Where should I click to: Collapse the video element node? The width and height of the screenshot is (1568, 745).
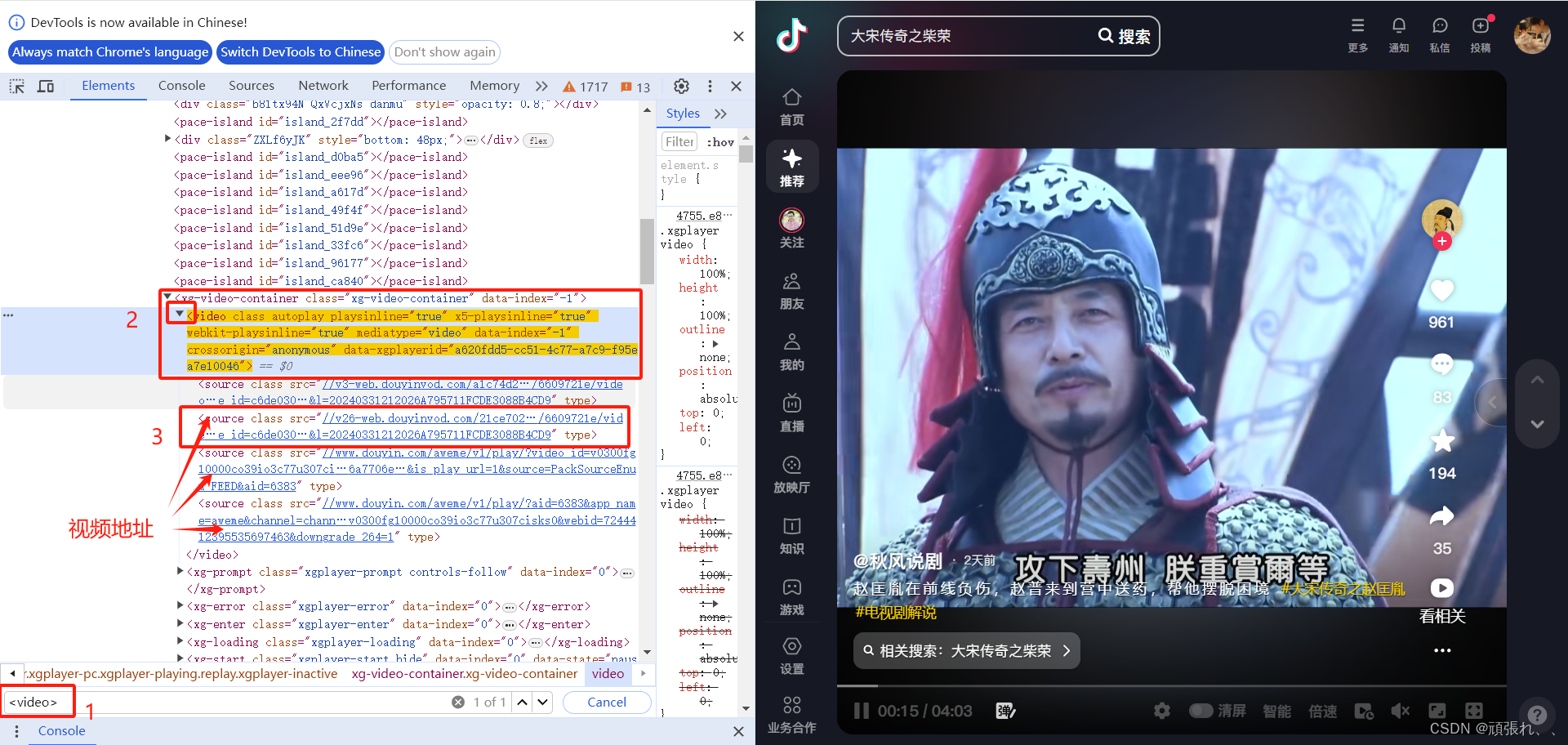coord(180,314)
